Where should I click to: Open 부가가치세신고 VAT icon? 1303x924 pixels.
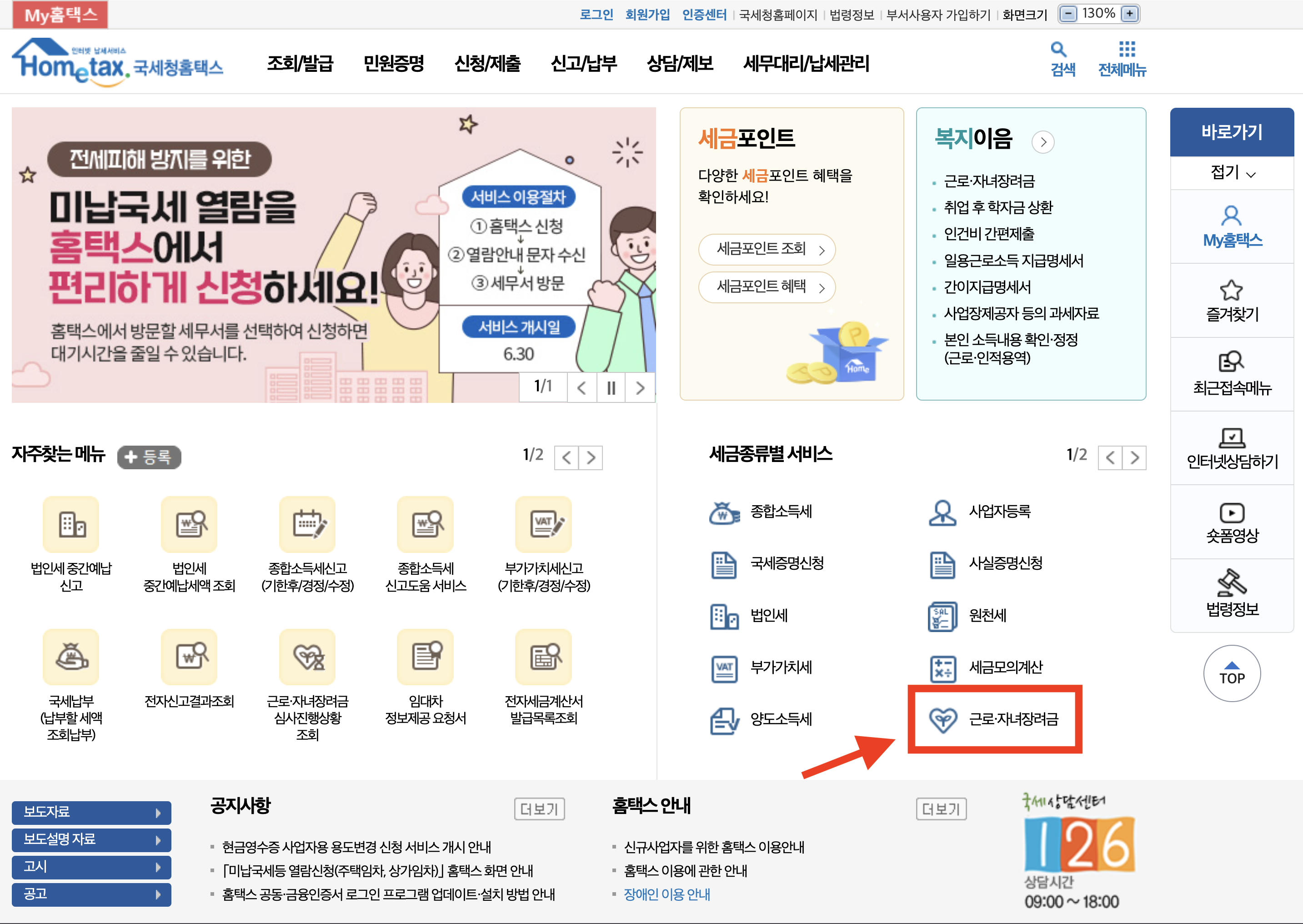(x=543, y=524)
